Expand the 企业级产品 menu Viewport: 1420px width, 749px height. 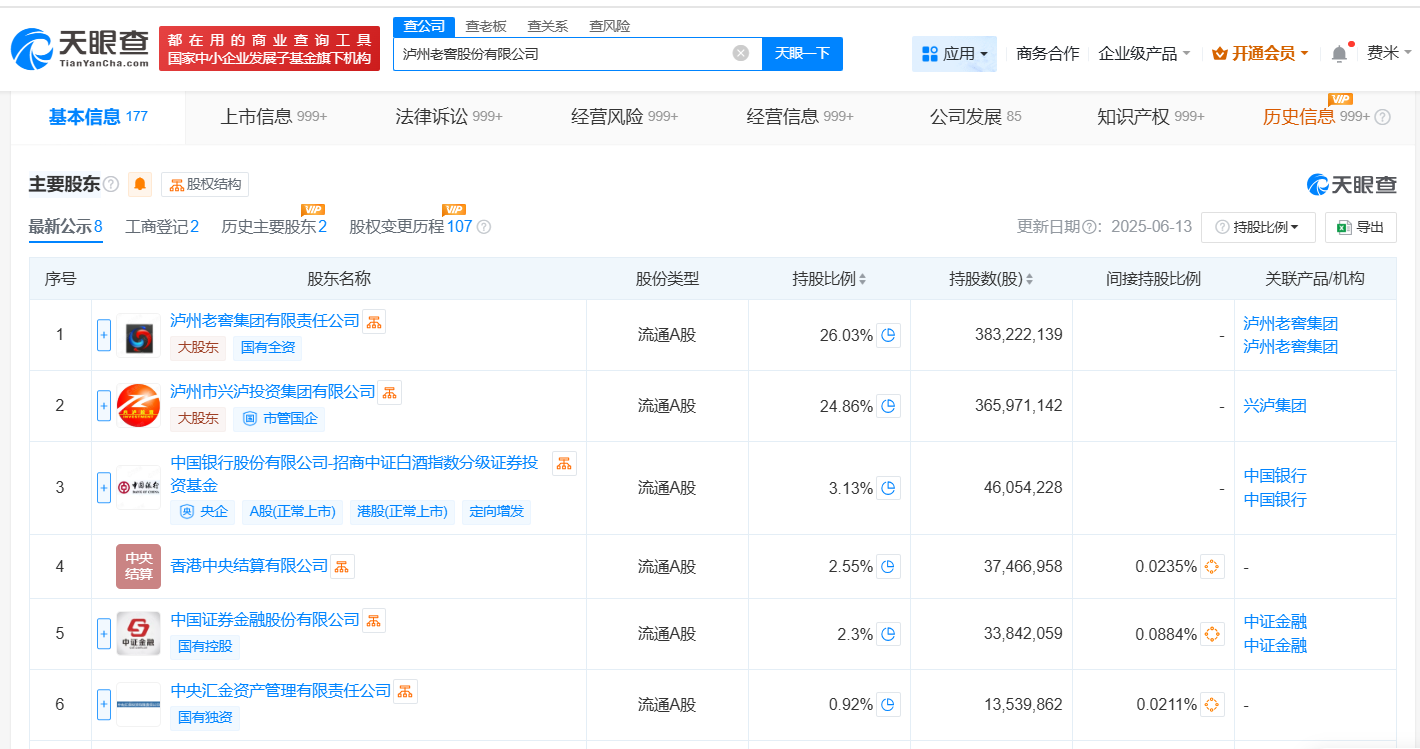click(x=1144, y=54)
